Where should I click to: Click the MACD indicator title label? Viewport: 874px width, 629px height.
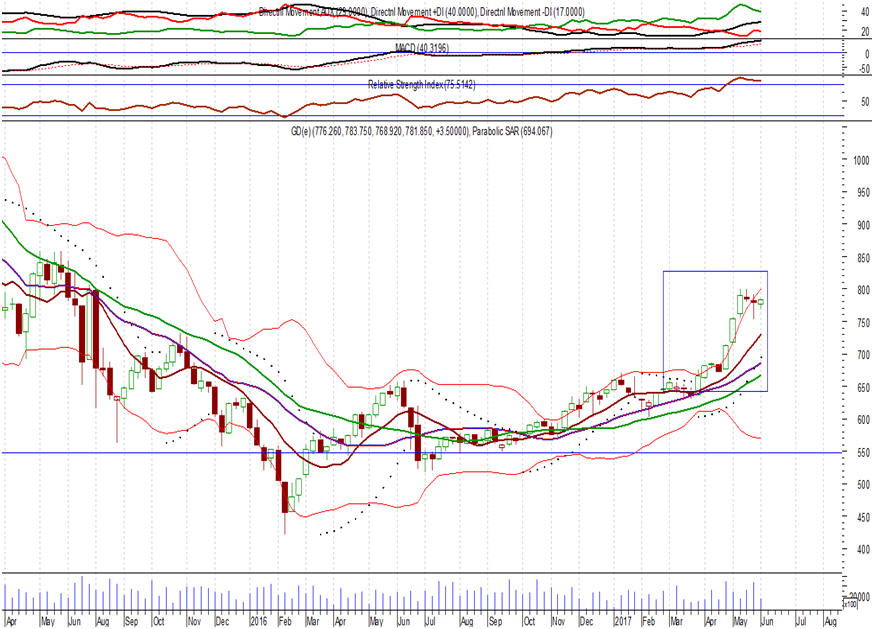click(x=422, y=49)
